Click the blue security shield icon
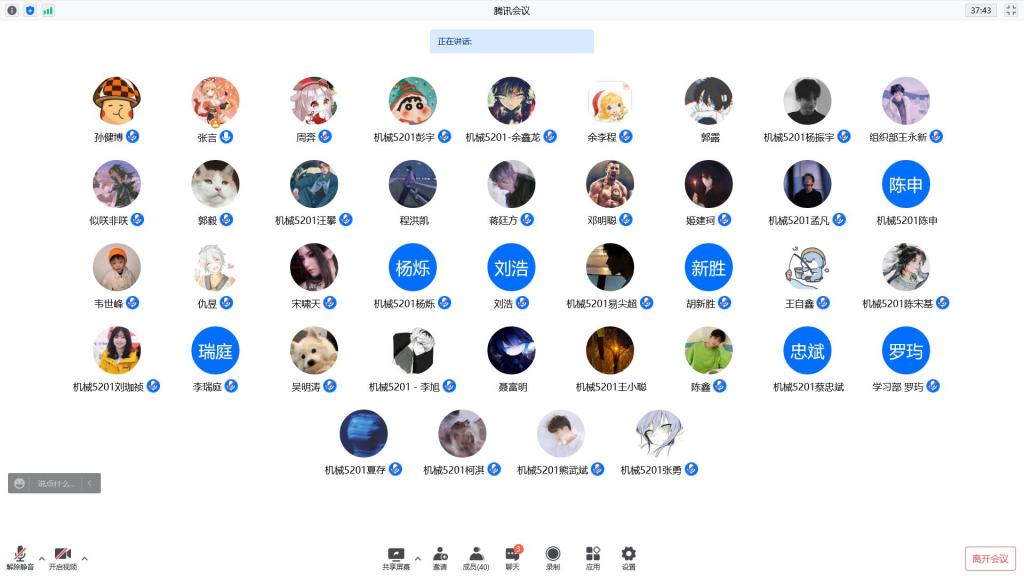Screen dimensions: 1024x576 click(30, 10)
